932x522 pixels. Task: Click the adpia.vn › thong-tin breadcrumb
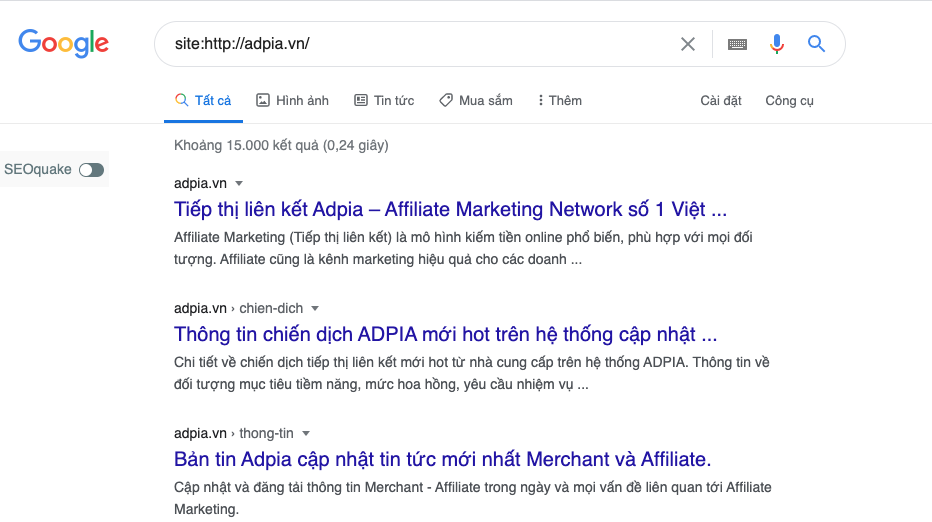234,433
